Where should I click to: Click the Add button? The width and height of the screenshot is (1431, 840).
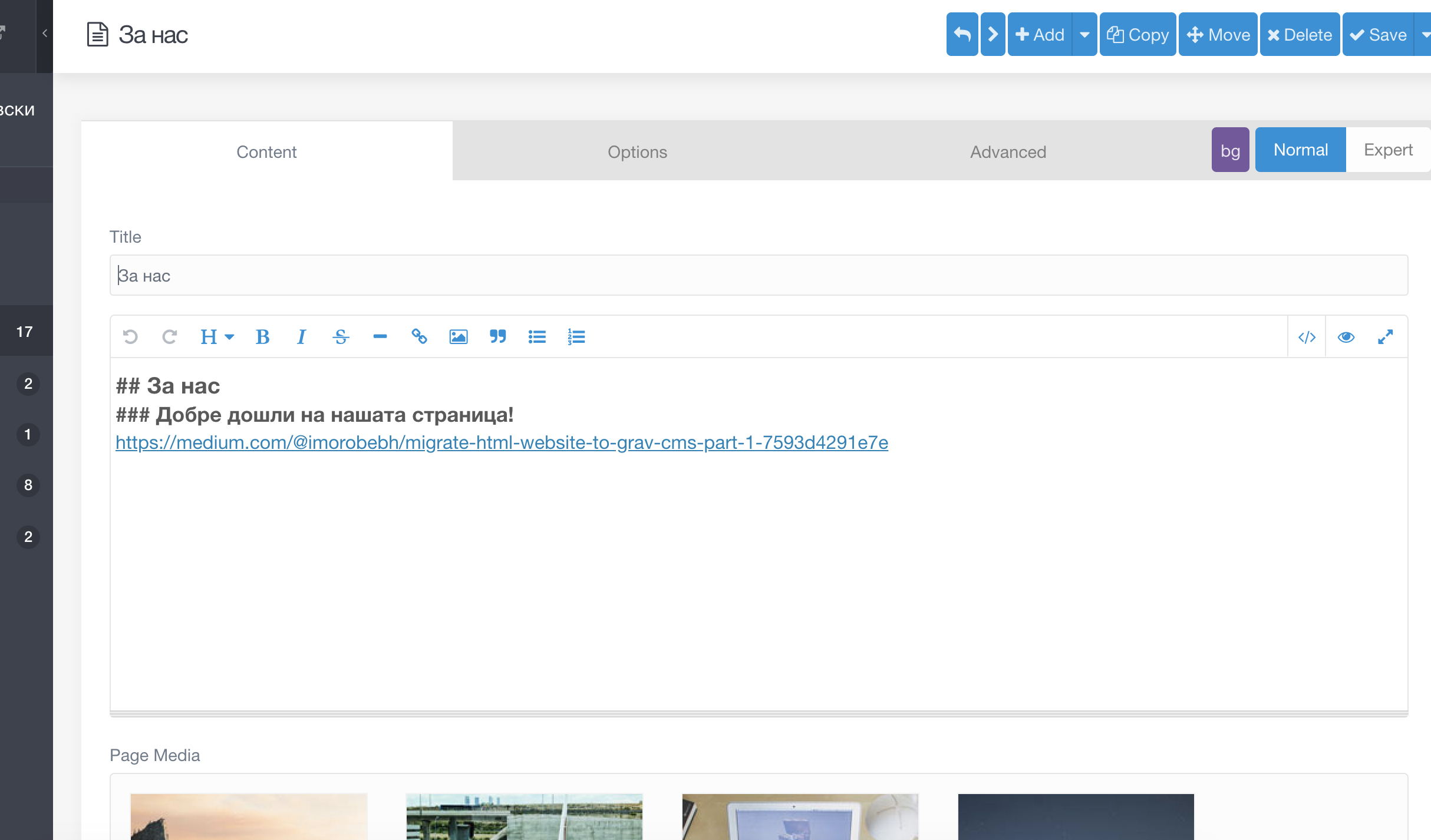pos(1040,34)
